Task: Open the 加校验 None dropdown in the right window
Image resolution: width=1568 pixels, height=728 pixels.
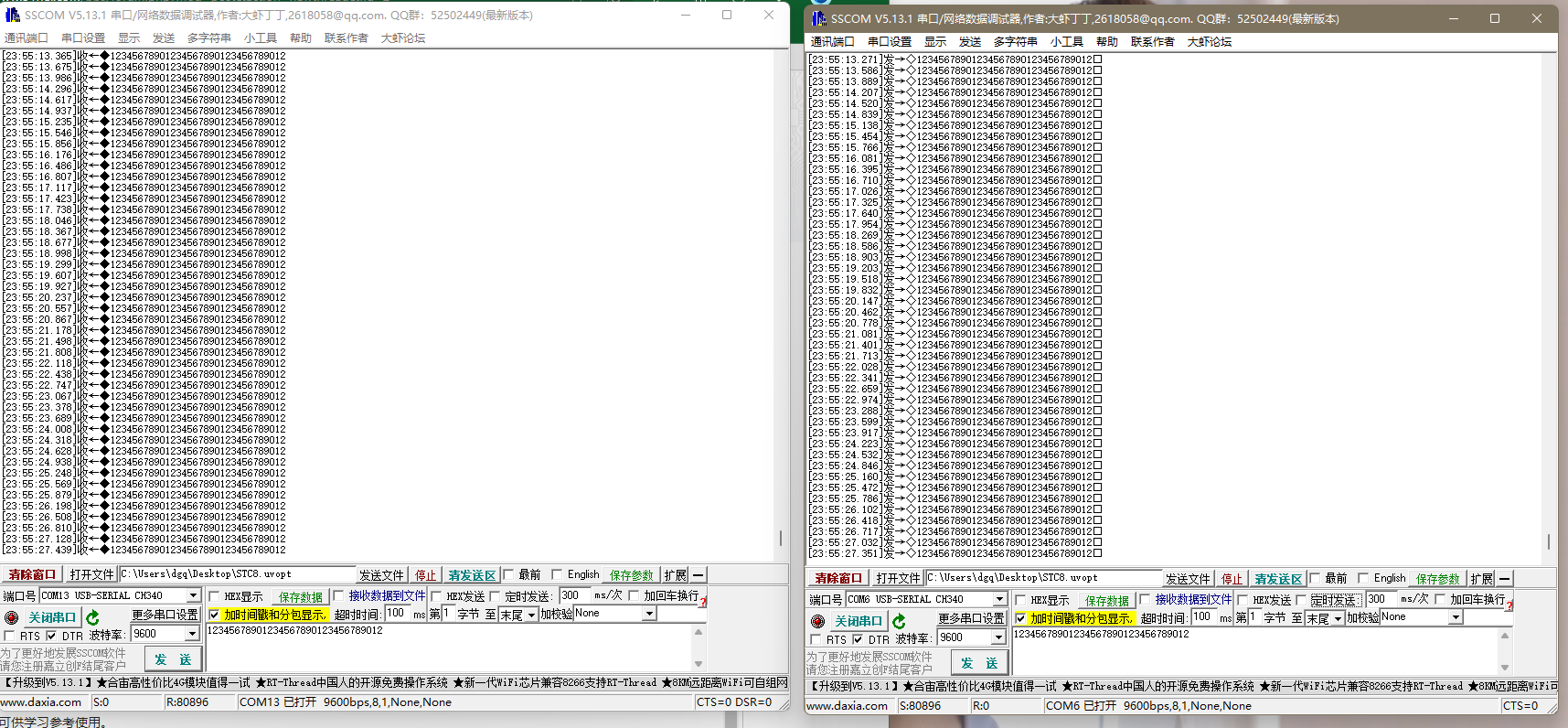Action: point(1456,617)
